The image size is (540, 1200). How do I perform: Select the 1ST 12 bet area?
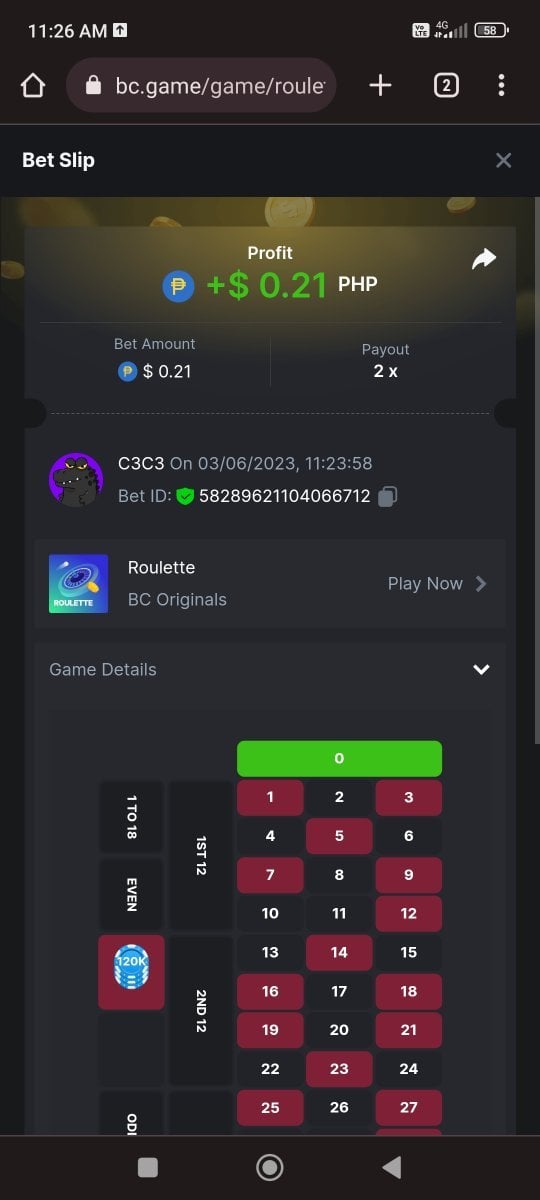click(x=201, y=856)
